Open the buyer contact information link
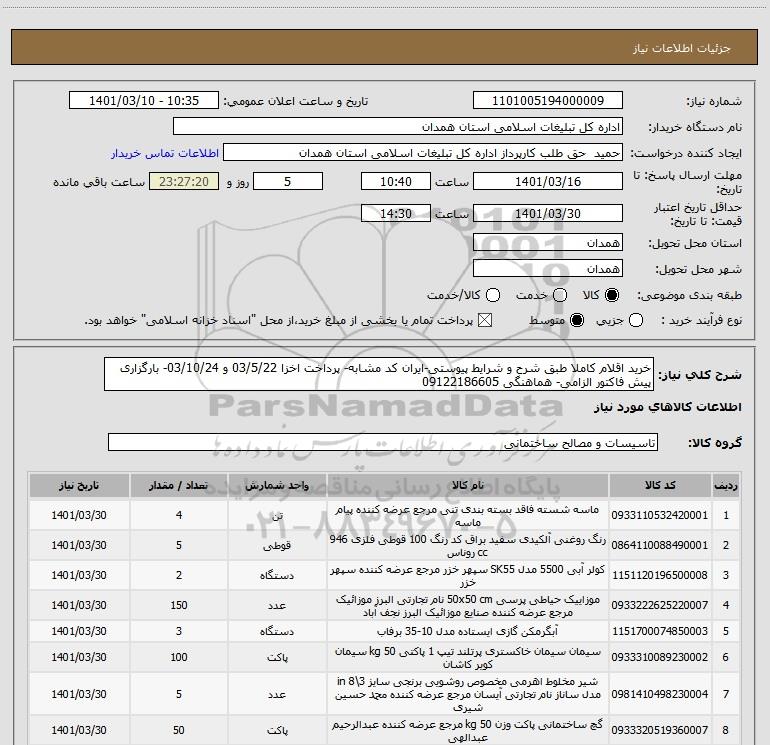 165,153
